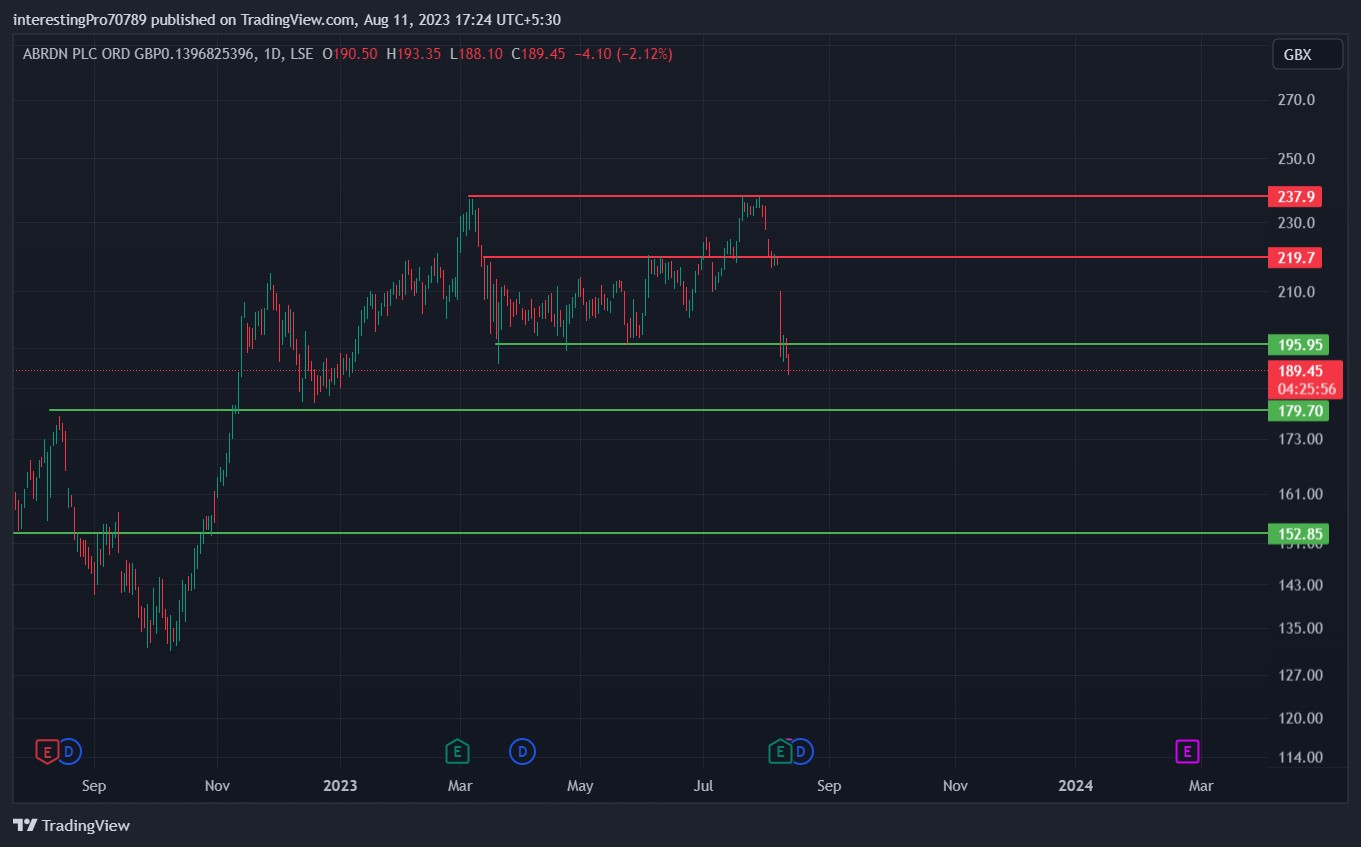1361x847 pixels.
Task: Click the 210.0 price axis label
Action: coord(1296,292)
